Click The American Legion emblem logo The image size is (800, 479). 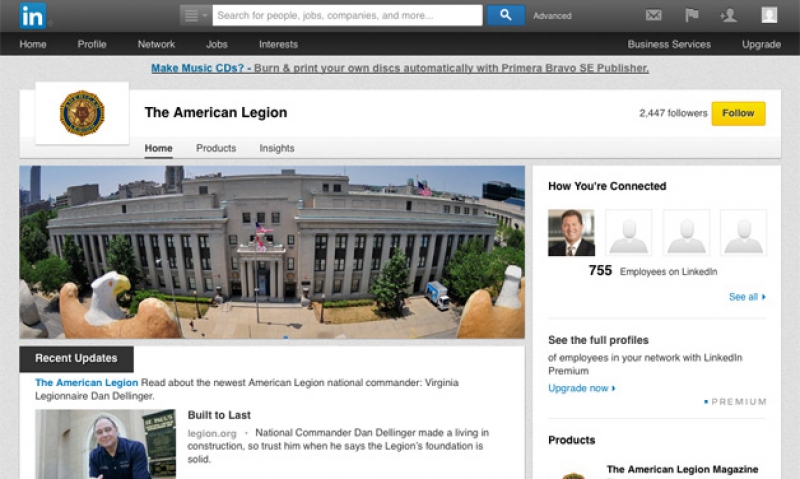[82, 113]
